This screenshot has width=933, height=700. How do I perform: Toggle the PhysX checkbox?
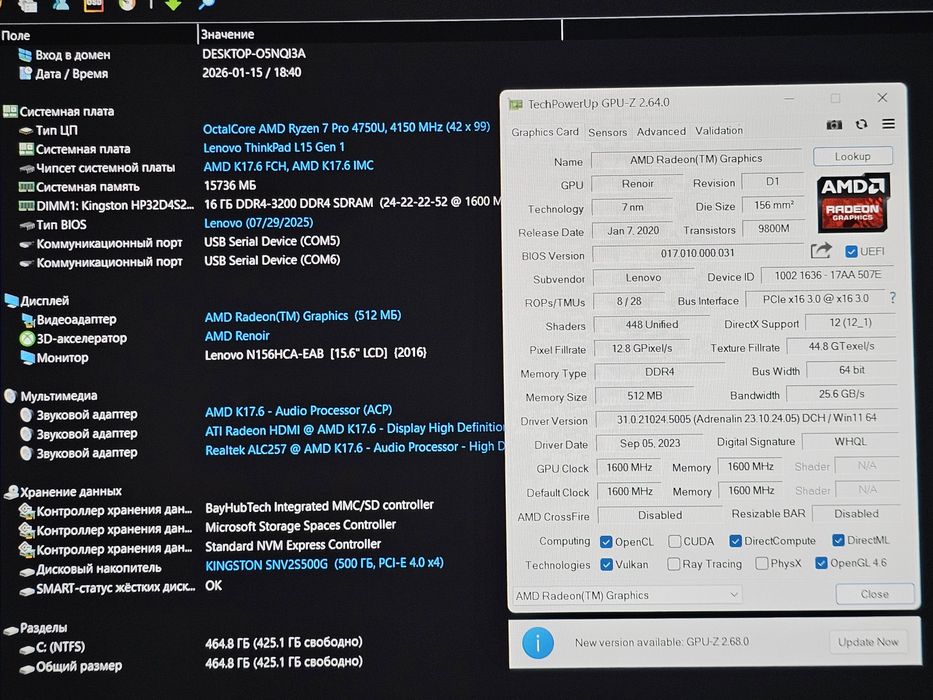[x=761, y=563]
